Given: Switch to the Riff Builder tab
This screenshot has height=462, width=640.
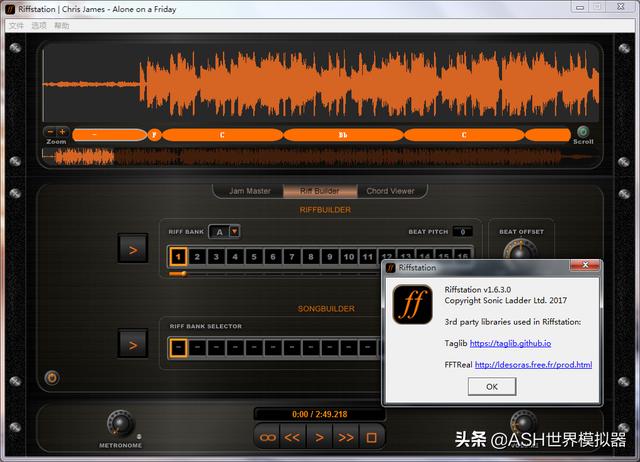Looking at the screenshot, I should [x=320, y=191].
